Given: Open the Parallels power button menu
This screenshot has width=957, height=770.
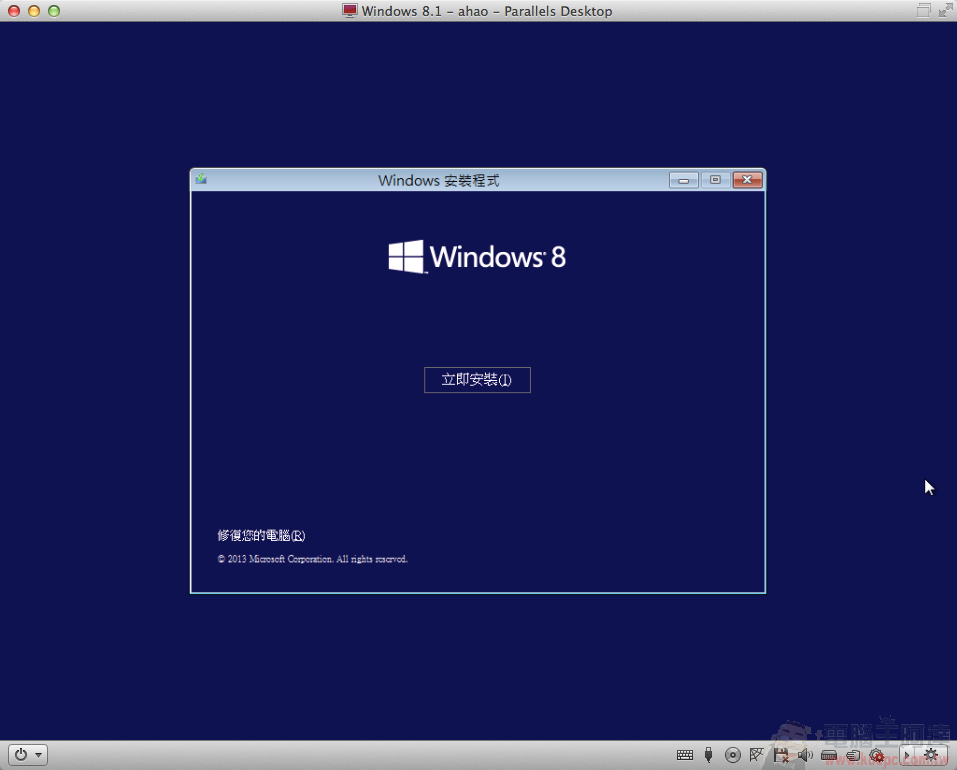Looking at the screenshot, I should [x=27, y=755].
